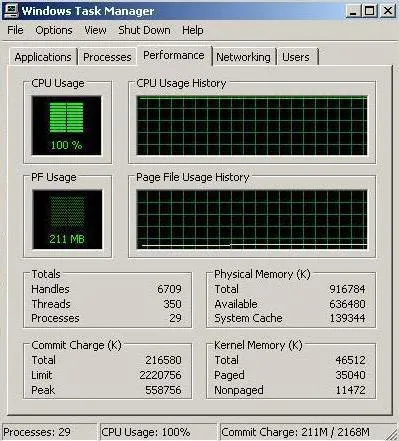Select the Performance tab
Image resolution: width=399 pixels, height=441 pixels.
174,55
